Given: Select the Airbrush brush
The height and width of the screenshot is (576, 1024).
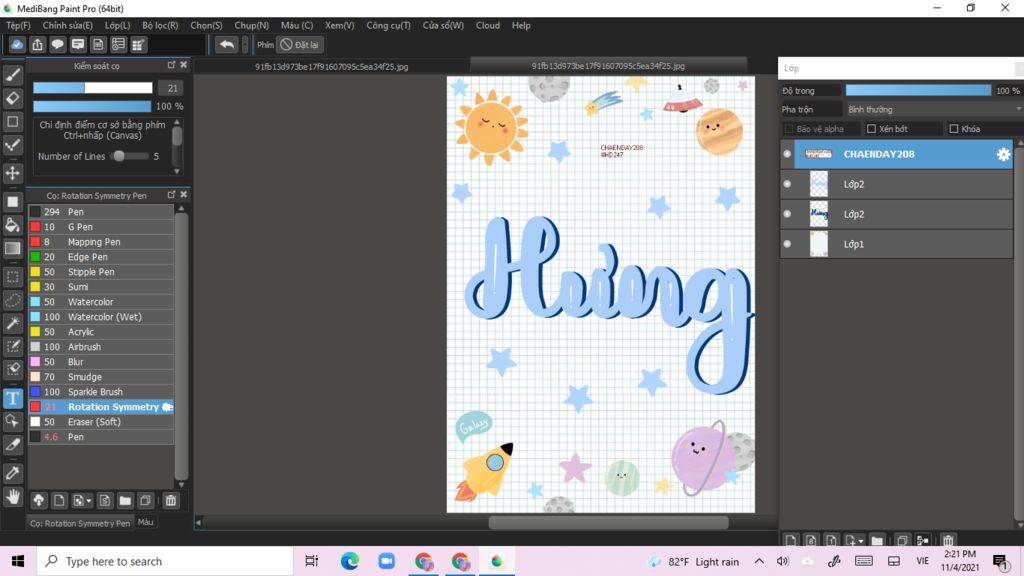Looking at the screenshot, I should pyautogui.click(x=101, y=347).
